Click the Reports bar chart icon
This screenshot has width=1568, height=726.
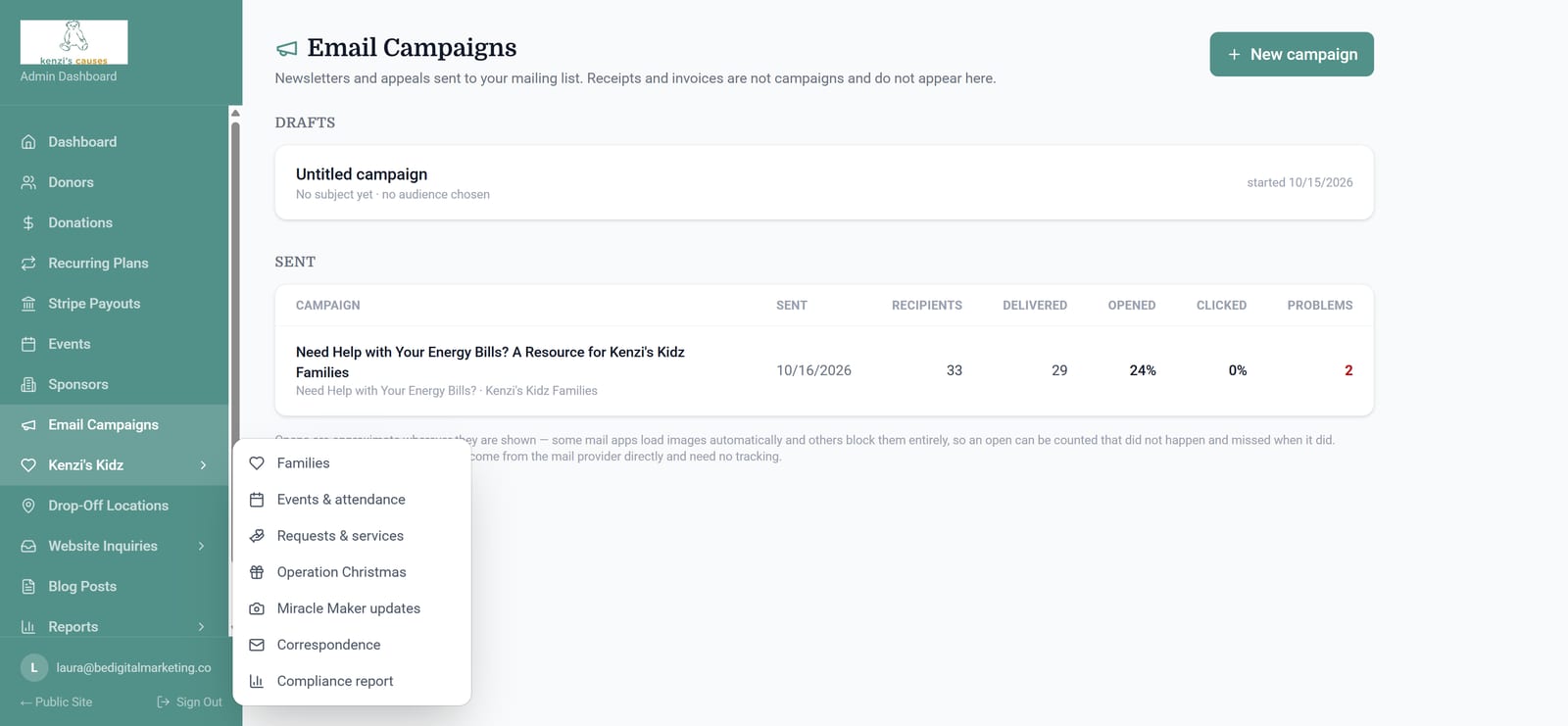(x=28, y=627)
